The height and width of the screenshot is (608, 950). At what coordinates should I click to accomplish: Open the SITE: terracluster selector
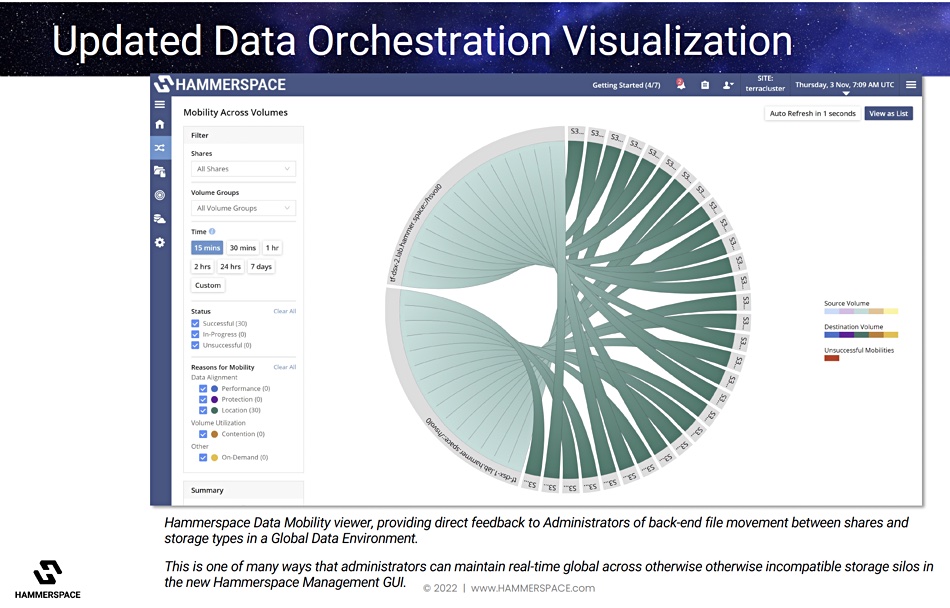point(765,84)
